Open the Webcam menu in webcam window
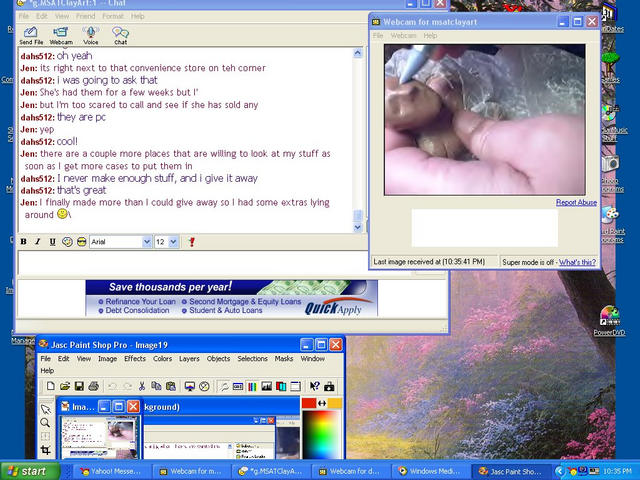Image resolution: width=640 pixels, height=480 pixels. pyautogui.click(x=403, y=36)
